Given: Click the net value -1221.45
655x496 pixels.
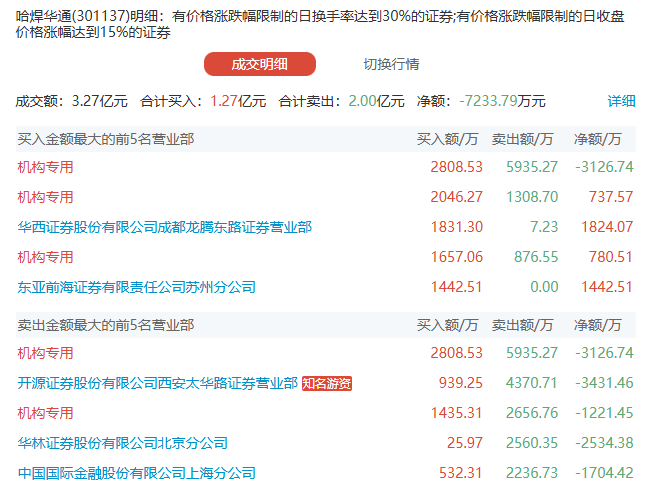Looking at the screenshot, I should coord(604,413).
